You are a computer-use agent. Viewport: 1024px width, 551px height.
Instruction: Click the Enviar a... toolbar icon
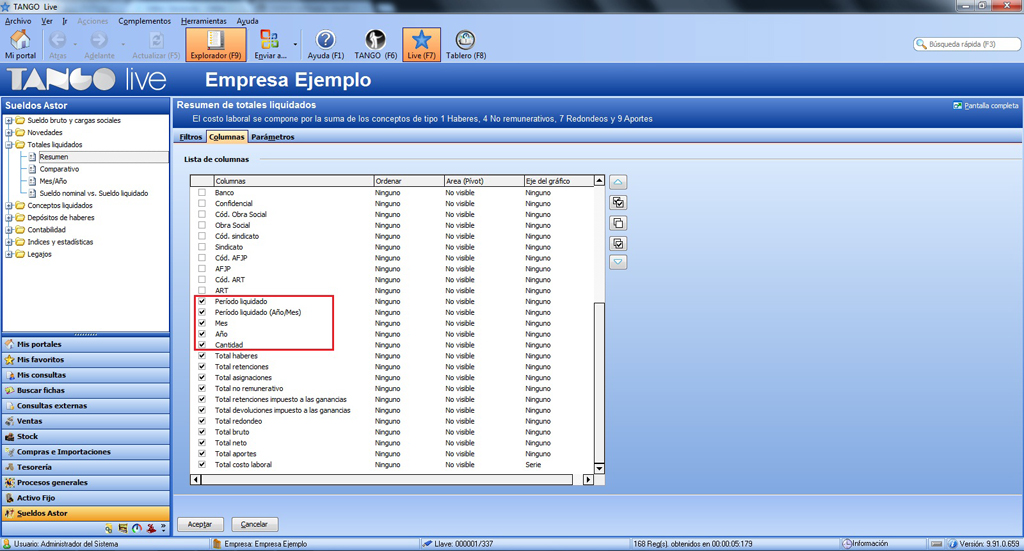coord(270,44)
